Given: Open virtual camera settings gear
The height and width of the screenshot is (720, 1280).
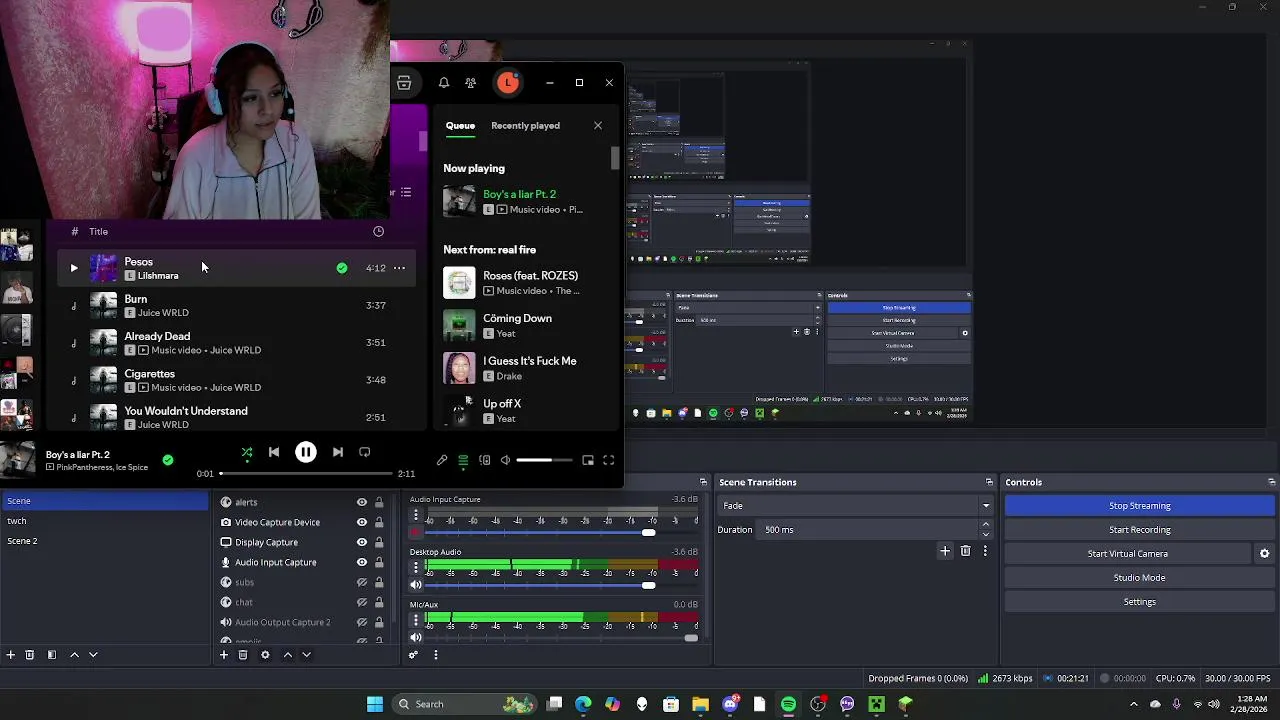Looking at the screenshot, I should coord(1264,554).
